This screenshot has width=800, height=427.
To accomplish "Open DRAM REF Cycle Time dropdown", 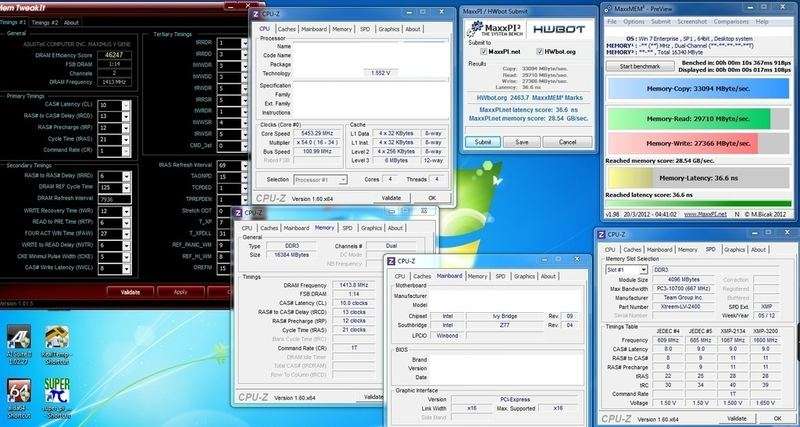I will point(127,187).
